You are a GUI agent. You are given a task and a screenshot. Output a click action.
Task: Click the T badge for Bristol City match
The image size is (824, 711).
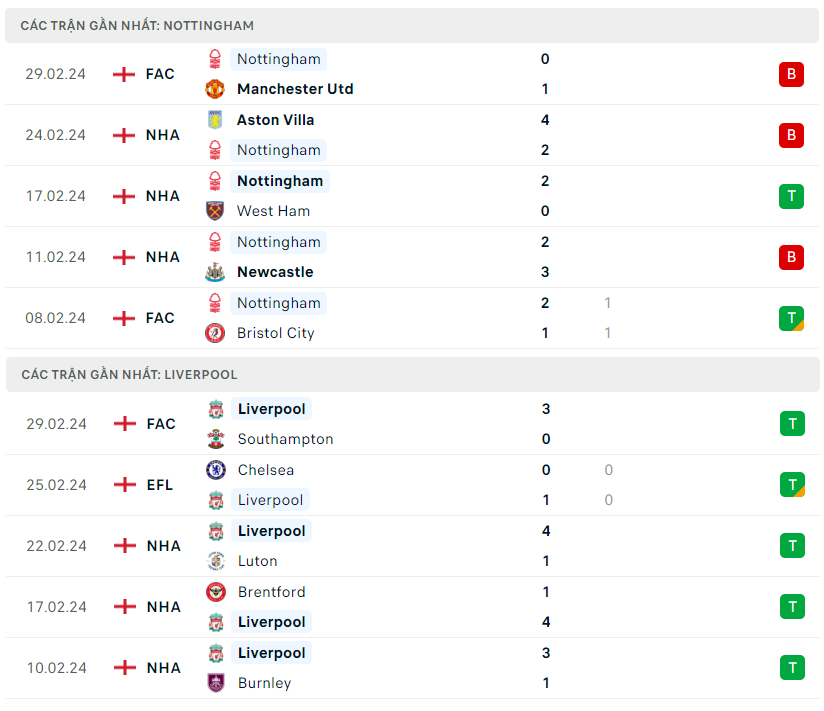click(x=791, y=318)
